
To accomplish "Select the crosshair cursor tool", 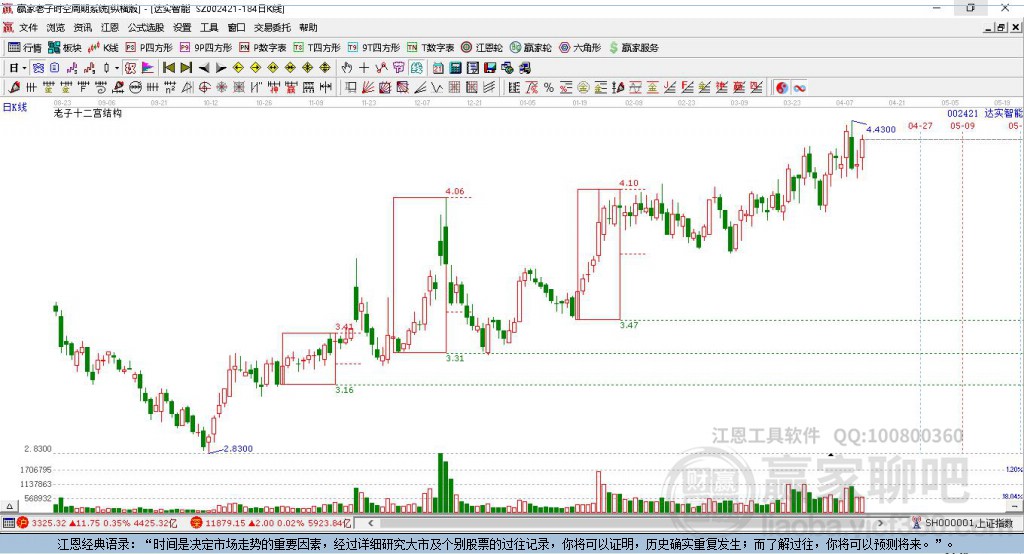I will coord(365,67).
